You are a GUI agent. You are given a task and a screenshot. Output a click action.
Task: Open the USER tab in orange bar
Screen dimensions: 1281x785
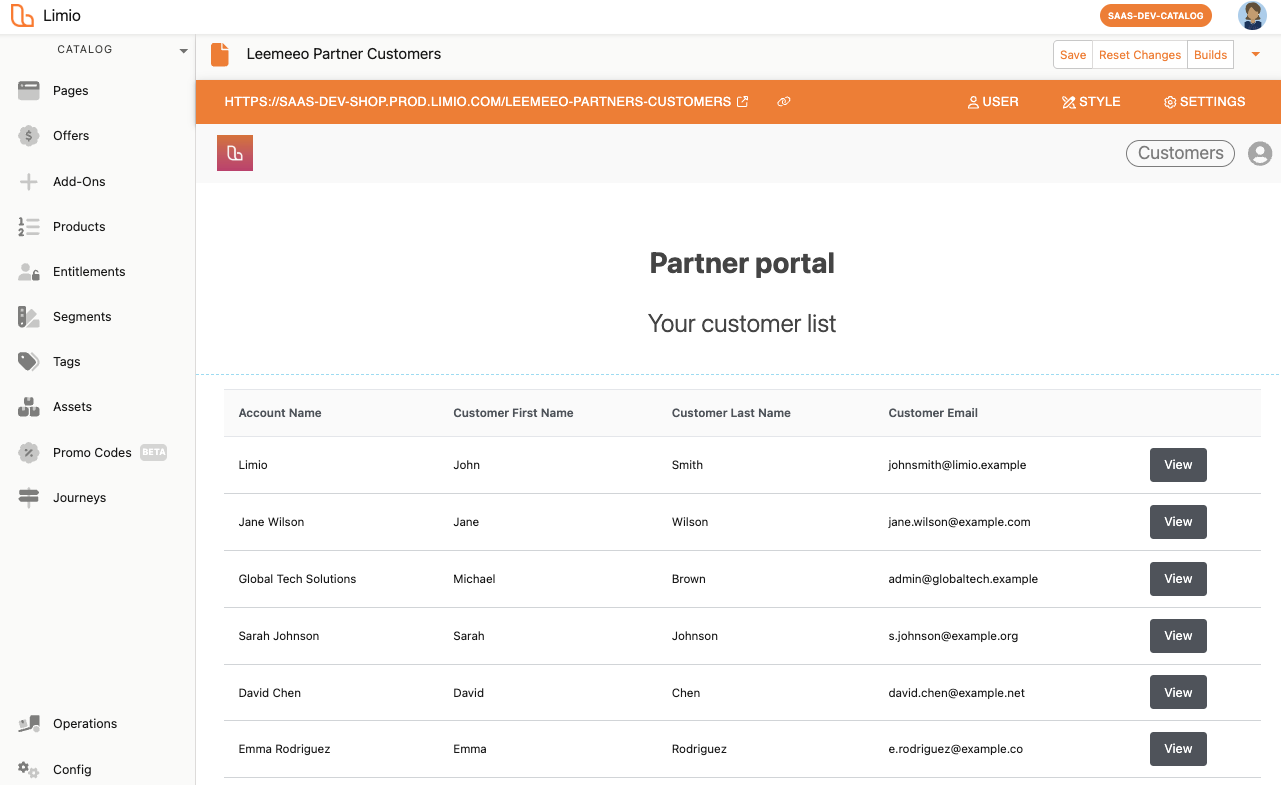[993, 102]
